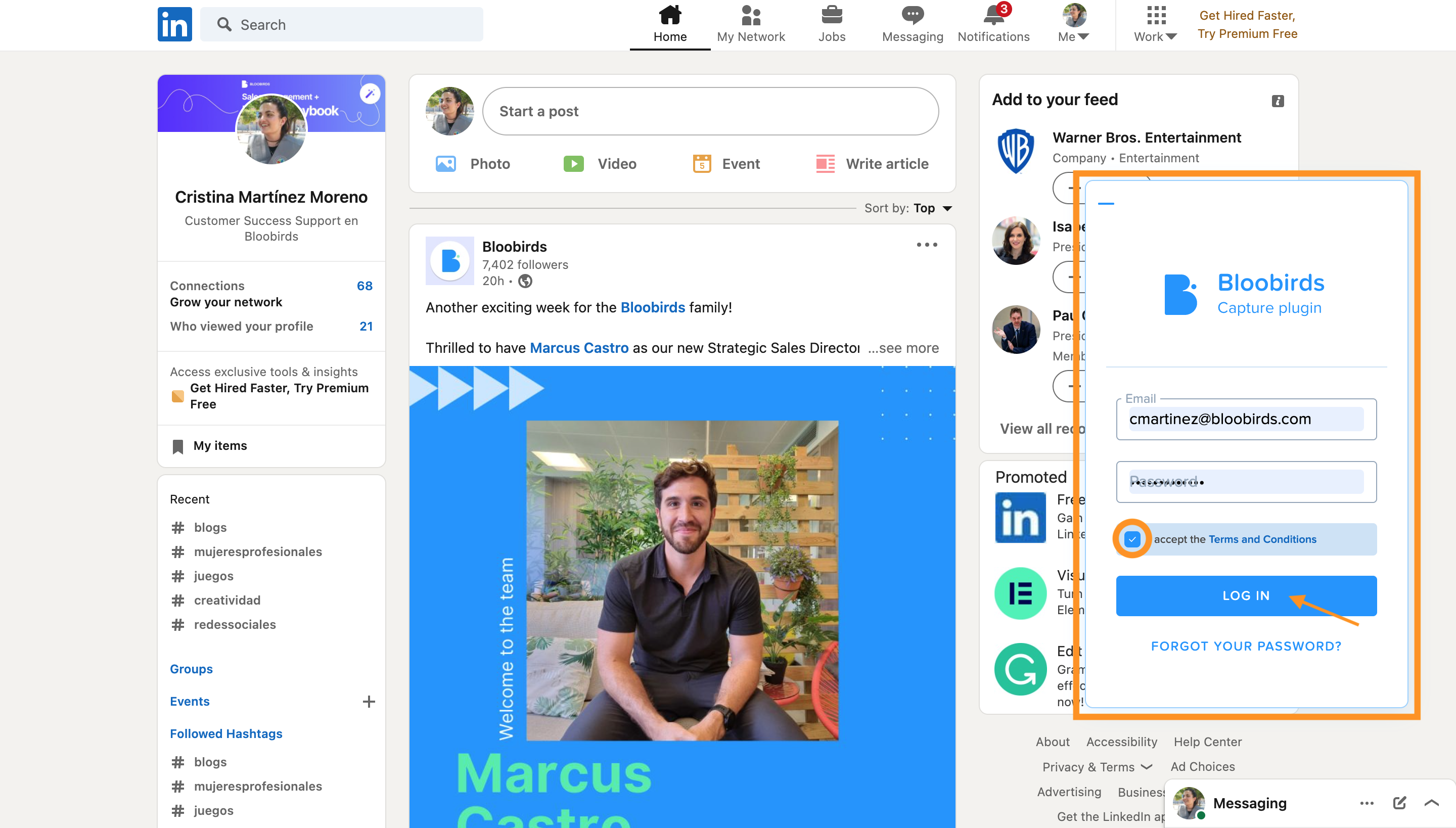Click the Bloobirds Email field
The width and height of the screenshot is (1456, 828).
1246,419
